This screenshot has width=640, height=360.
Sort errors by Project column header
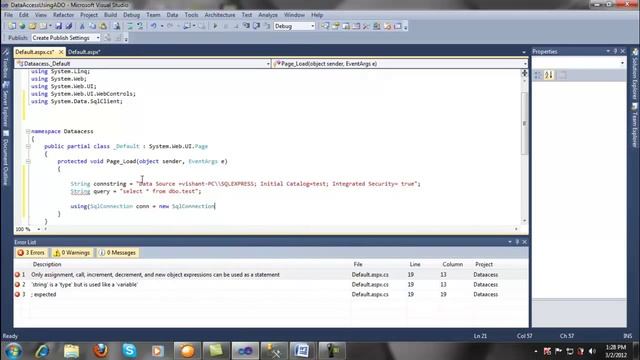point(484,264)
